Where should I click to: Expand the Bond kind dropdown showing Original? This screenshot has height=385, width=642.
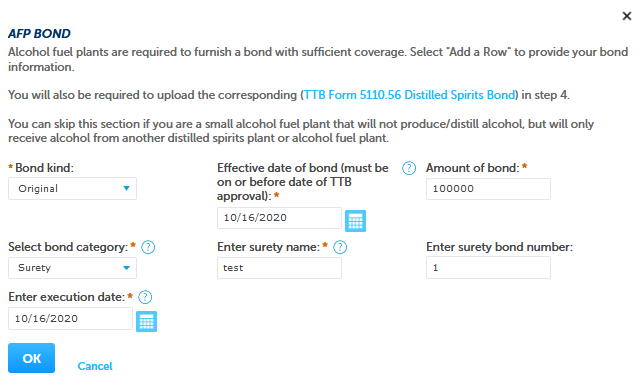[x=72, y=189]
